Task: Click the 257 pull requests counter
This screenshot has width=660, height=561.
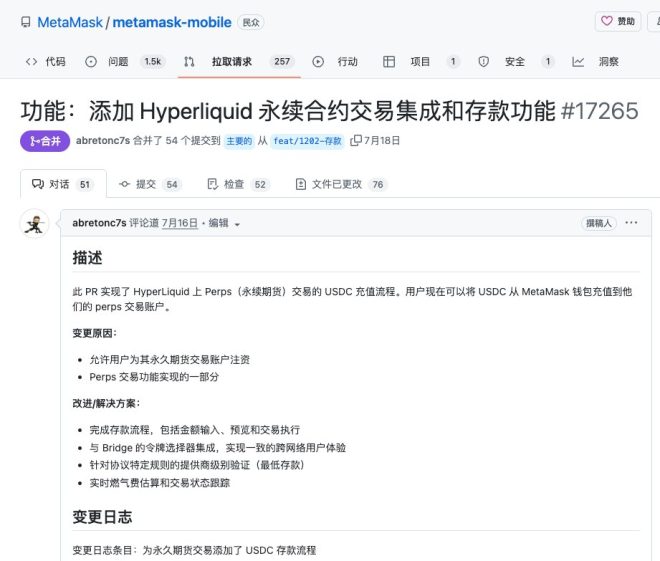Action: point(282,62)
